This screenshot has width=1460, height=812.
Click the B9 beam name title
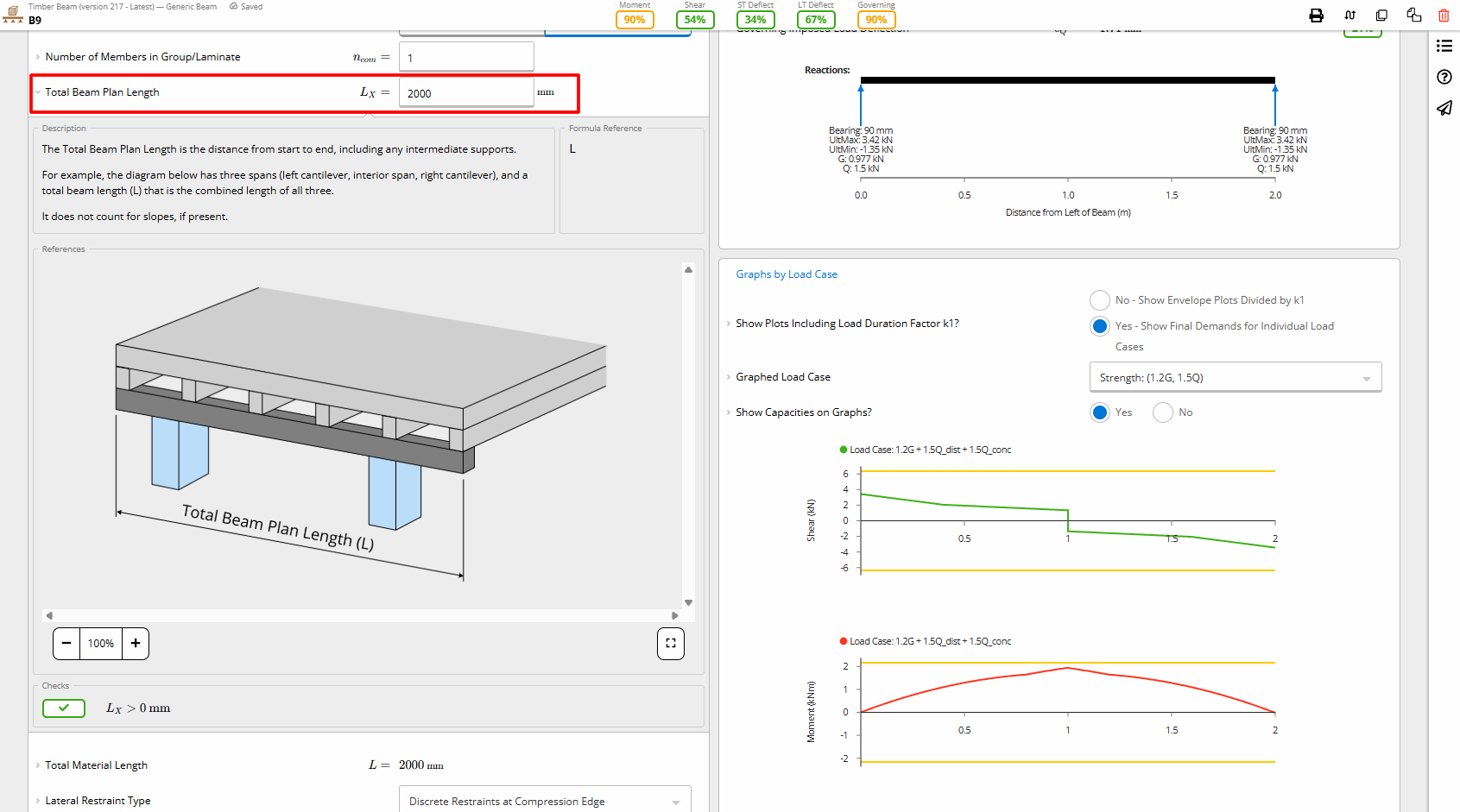[x=35, y=20]
